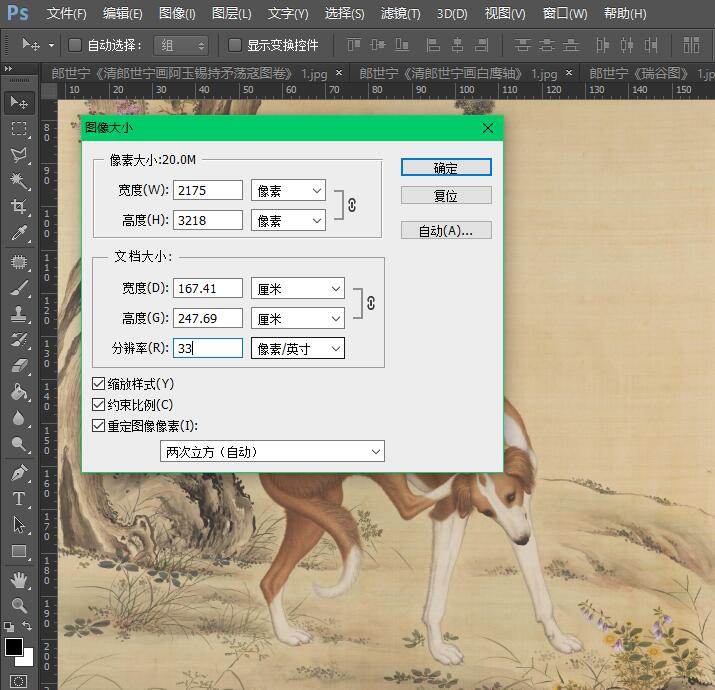This screenshot has height=690, width=715.
Task: Select the Eyedropper tool
Action: coord(19,233)
